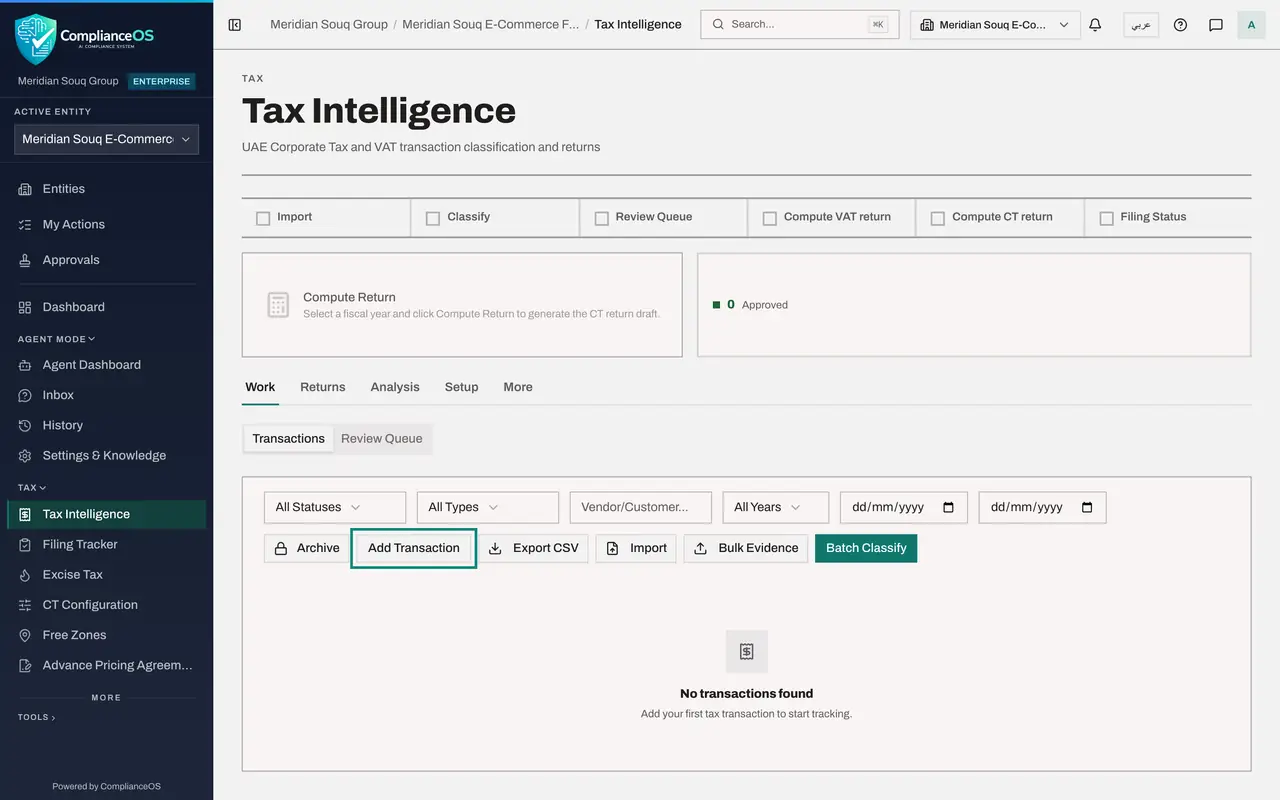Click the Advance Pricing Agreement icon
The image size is (1280, 800).
pyautogui.click(x=25, y=665)
